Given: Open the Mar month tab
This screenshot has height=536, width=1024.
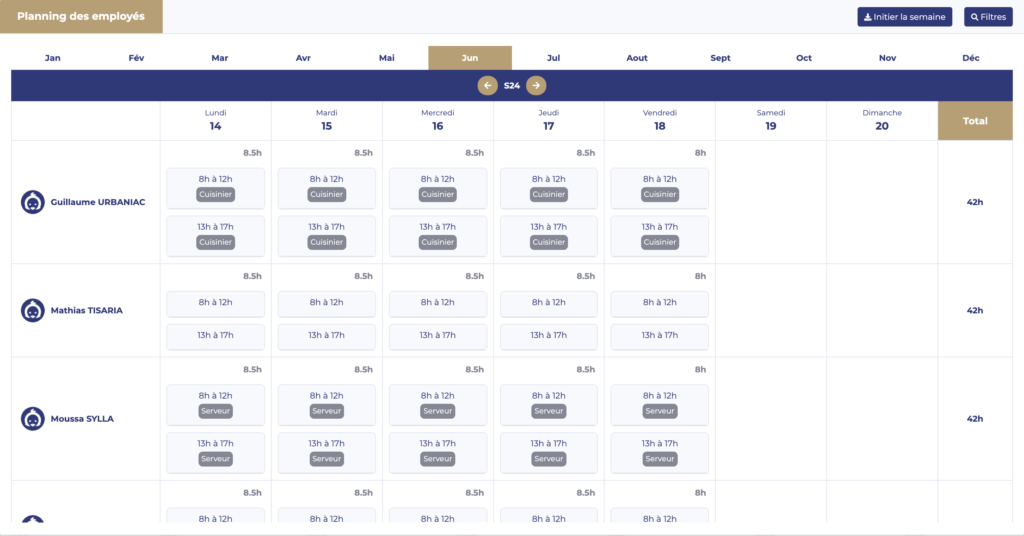Looking at the screenshot, I should 220,58.
